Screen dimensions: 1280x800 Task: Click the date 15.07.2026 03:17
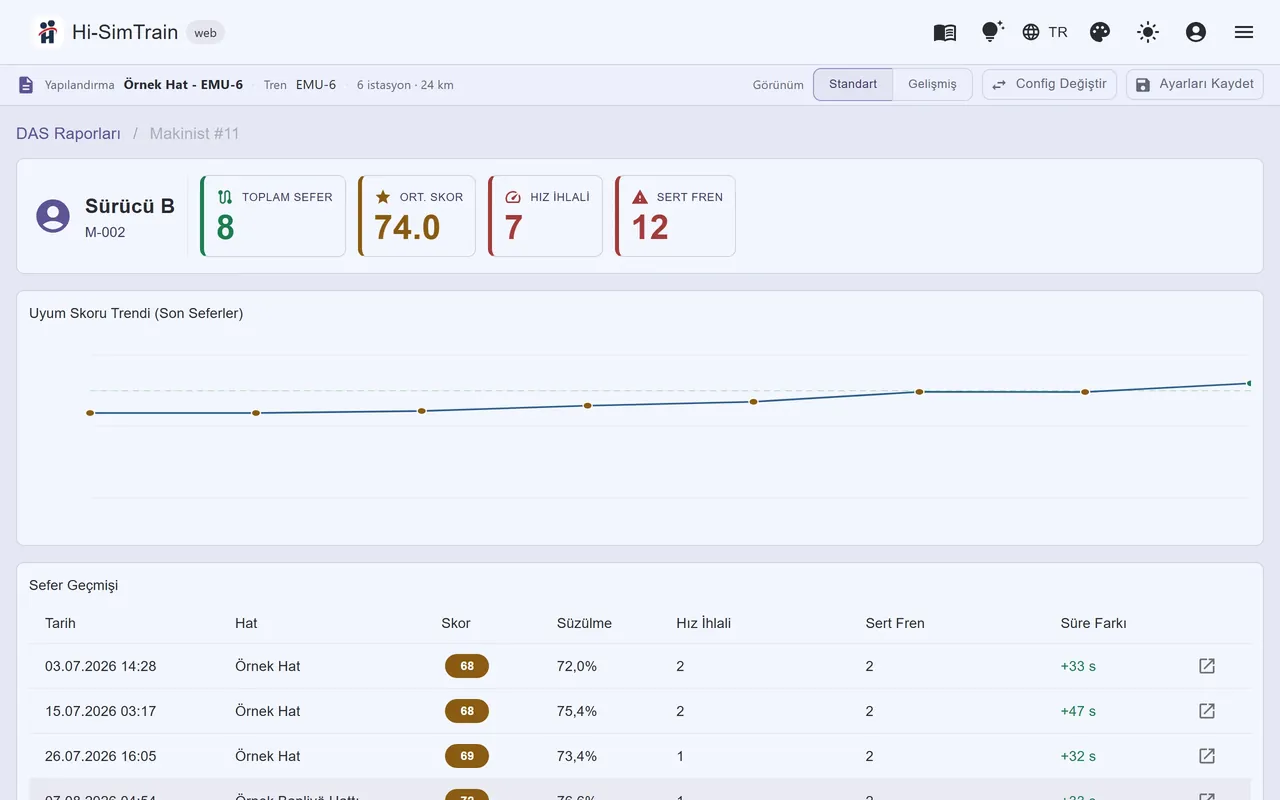101,711
